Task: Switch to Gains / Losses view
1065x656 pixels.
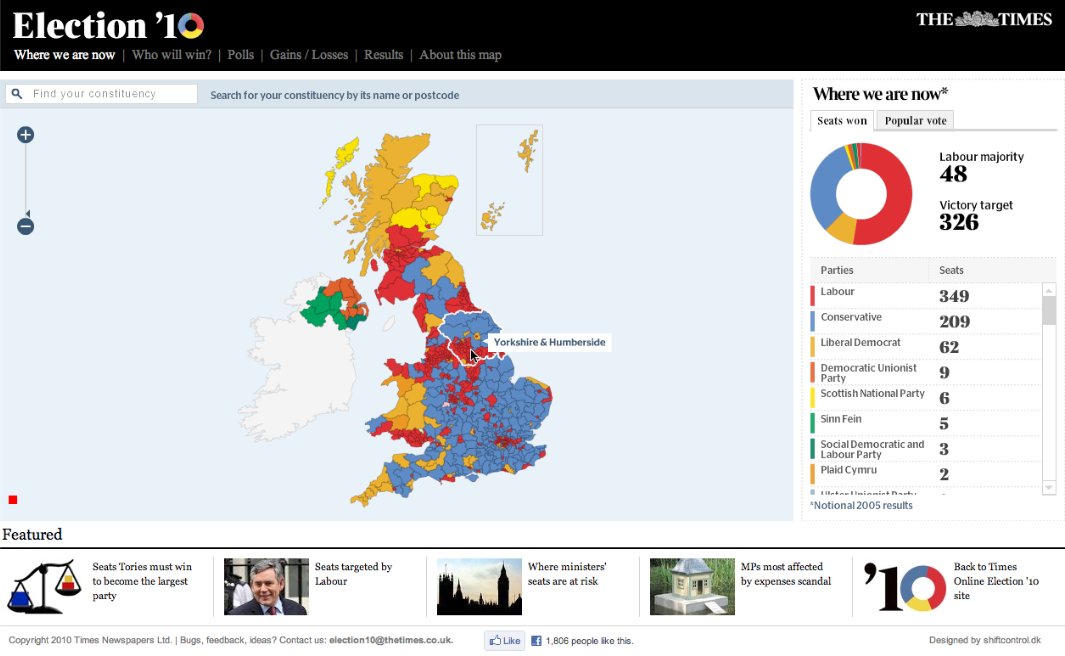Action: point(309,55)
